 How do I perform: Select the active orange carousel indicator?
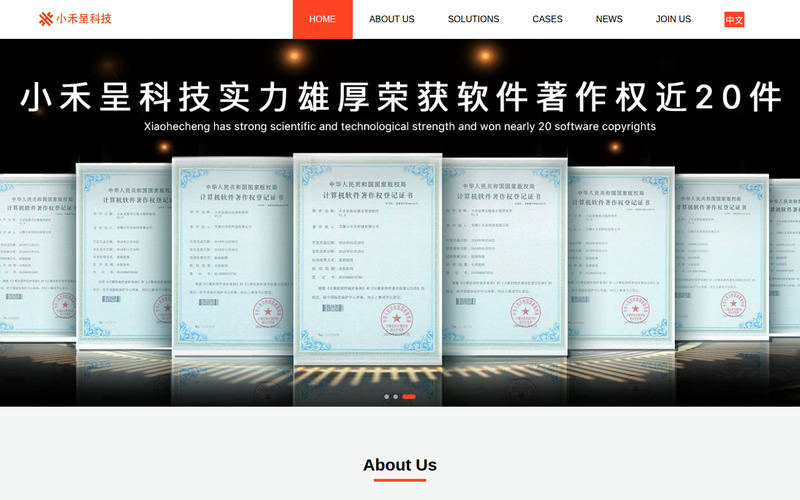(x=409, y=396)
